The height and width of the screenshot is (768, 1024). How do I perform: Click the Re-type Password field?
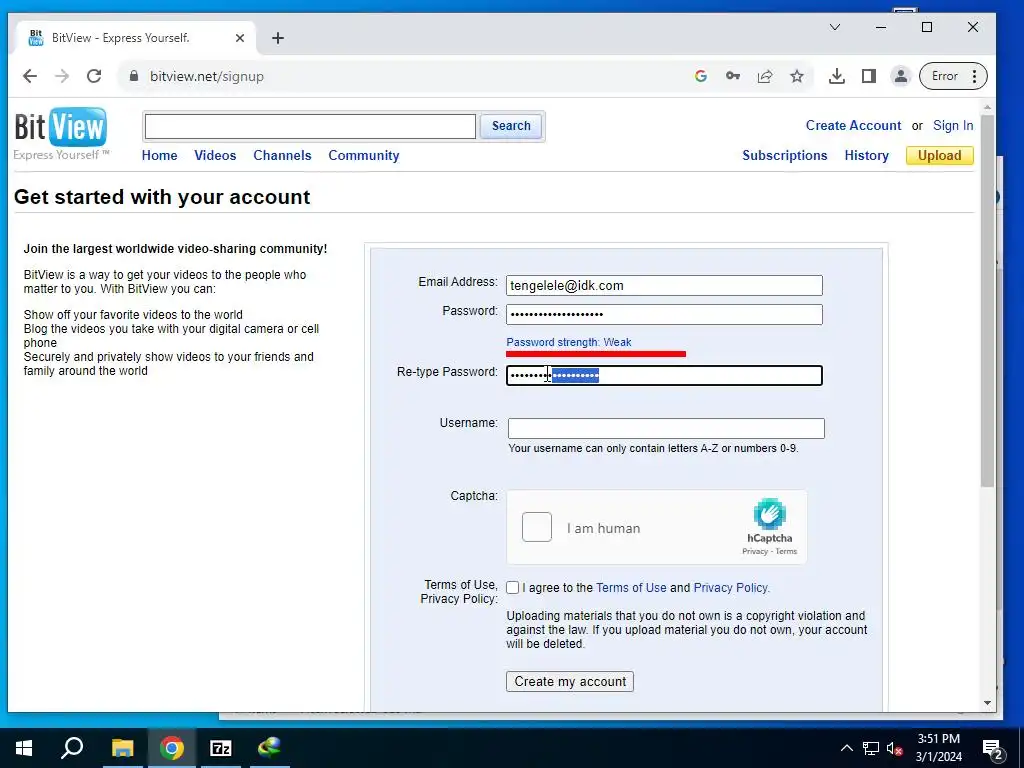664,376
